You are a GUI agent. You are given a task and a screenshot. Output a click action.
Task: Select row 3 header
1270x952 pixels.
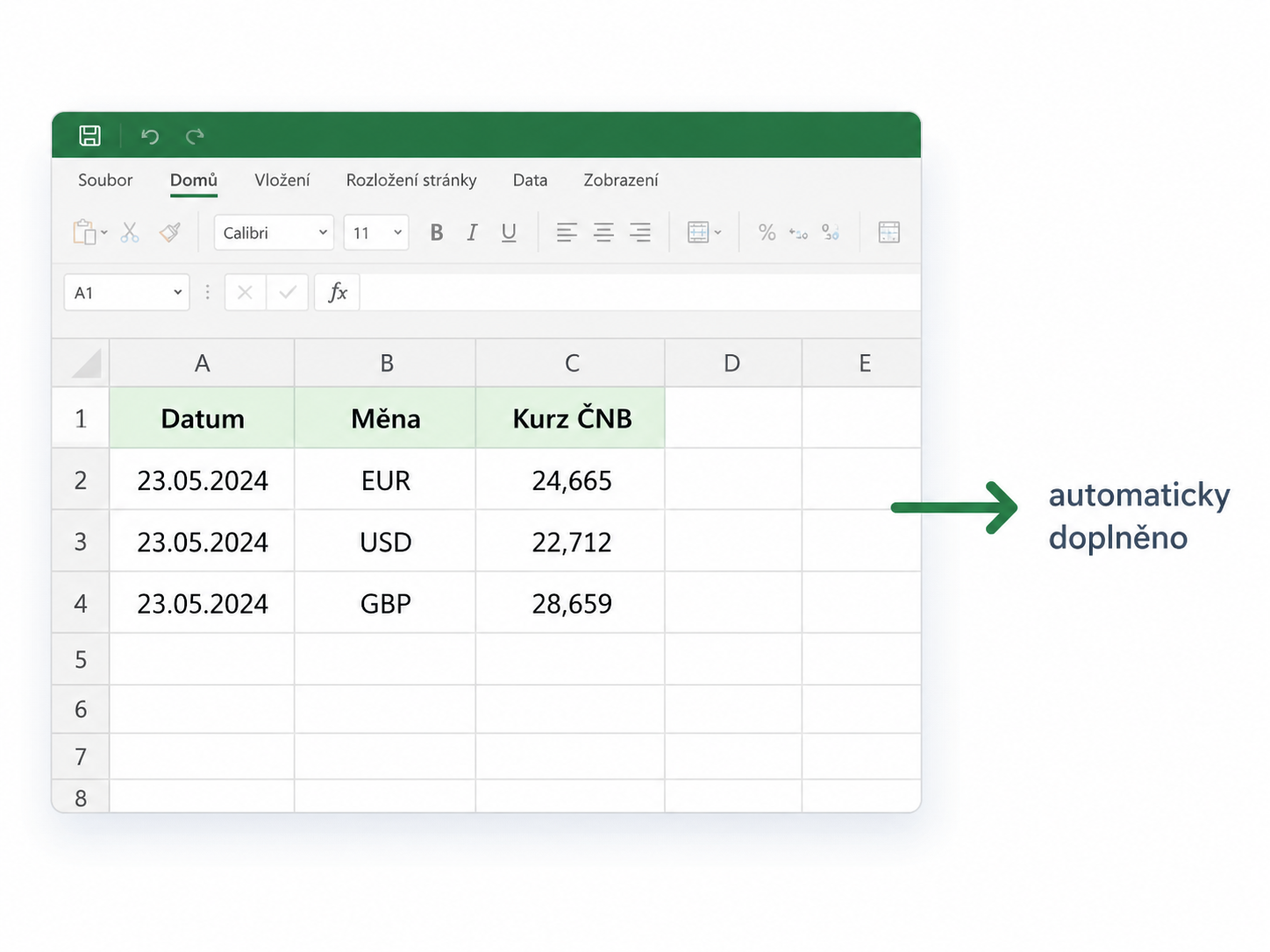point(81,541)
